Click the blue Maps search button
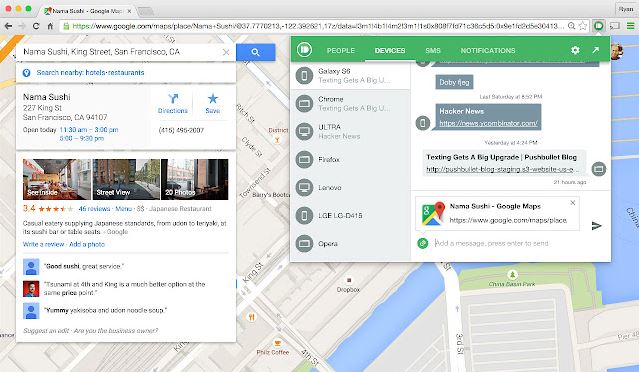The height and width of the screenshot is (372, 639). pos(256,52)
